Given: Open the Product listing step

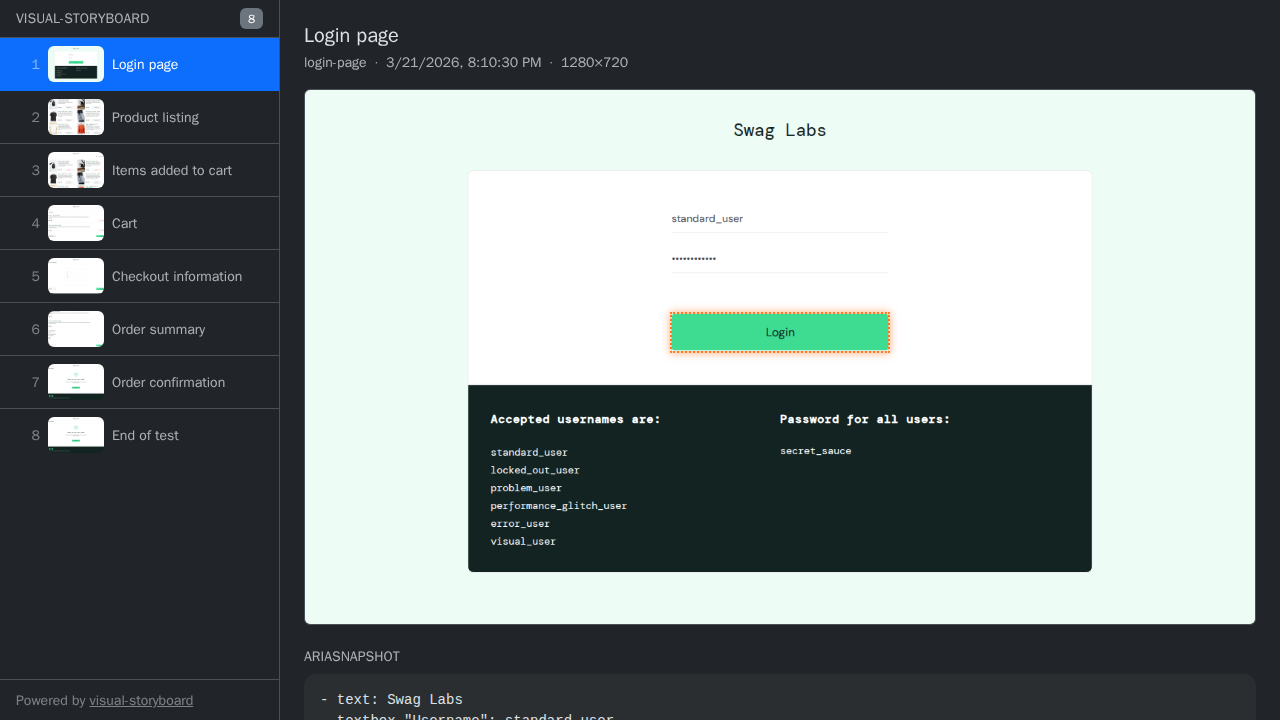Looking at the screenshot, I should [155, 117].
